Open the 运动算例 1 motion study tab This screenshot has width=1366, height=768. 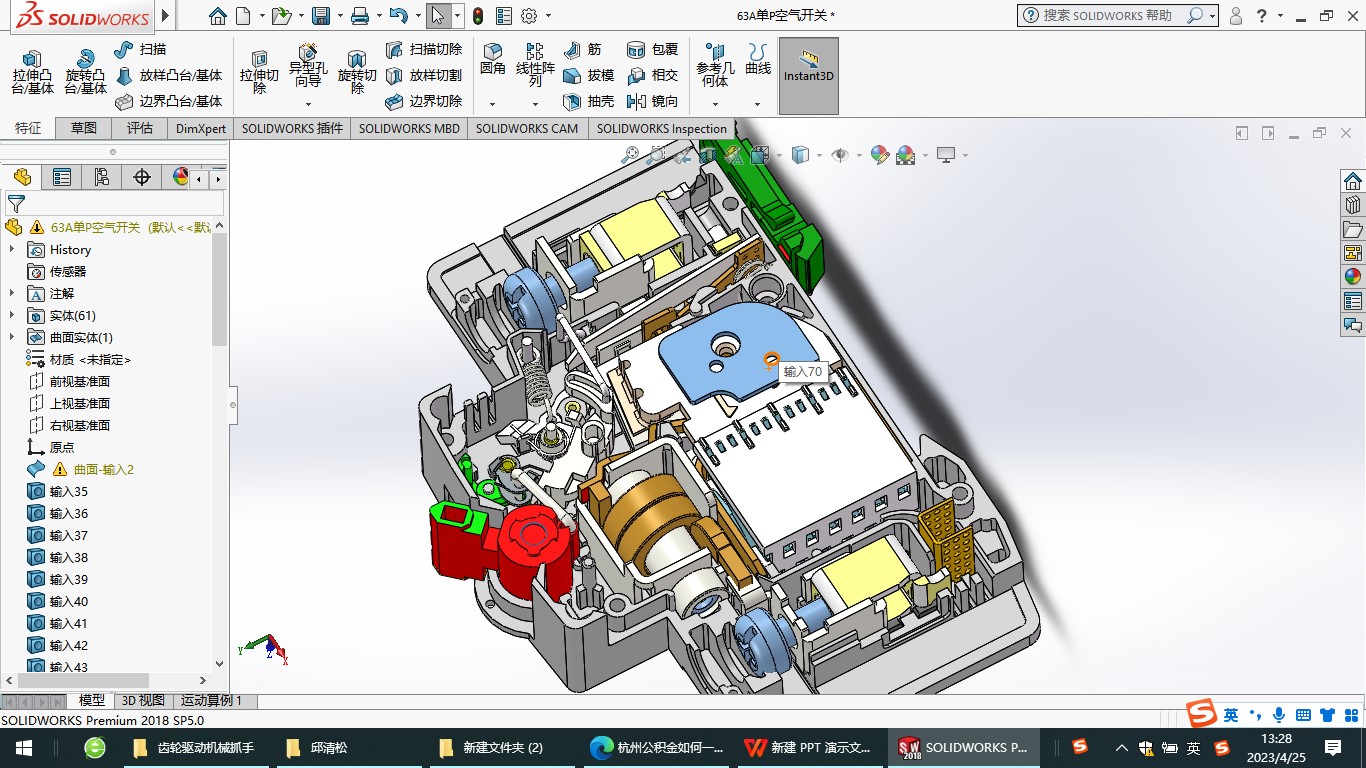pyautogui.click(x=211, y=701)
